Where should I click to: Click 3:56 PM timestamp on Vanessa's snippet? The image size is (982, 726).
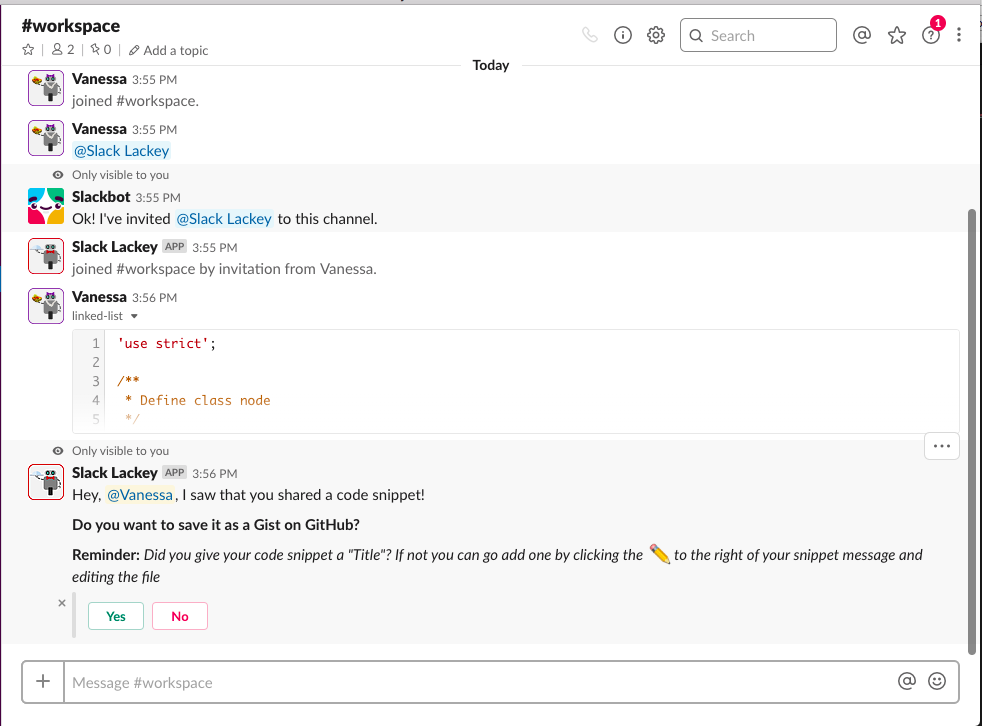coord(154,298)
